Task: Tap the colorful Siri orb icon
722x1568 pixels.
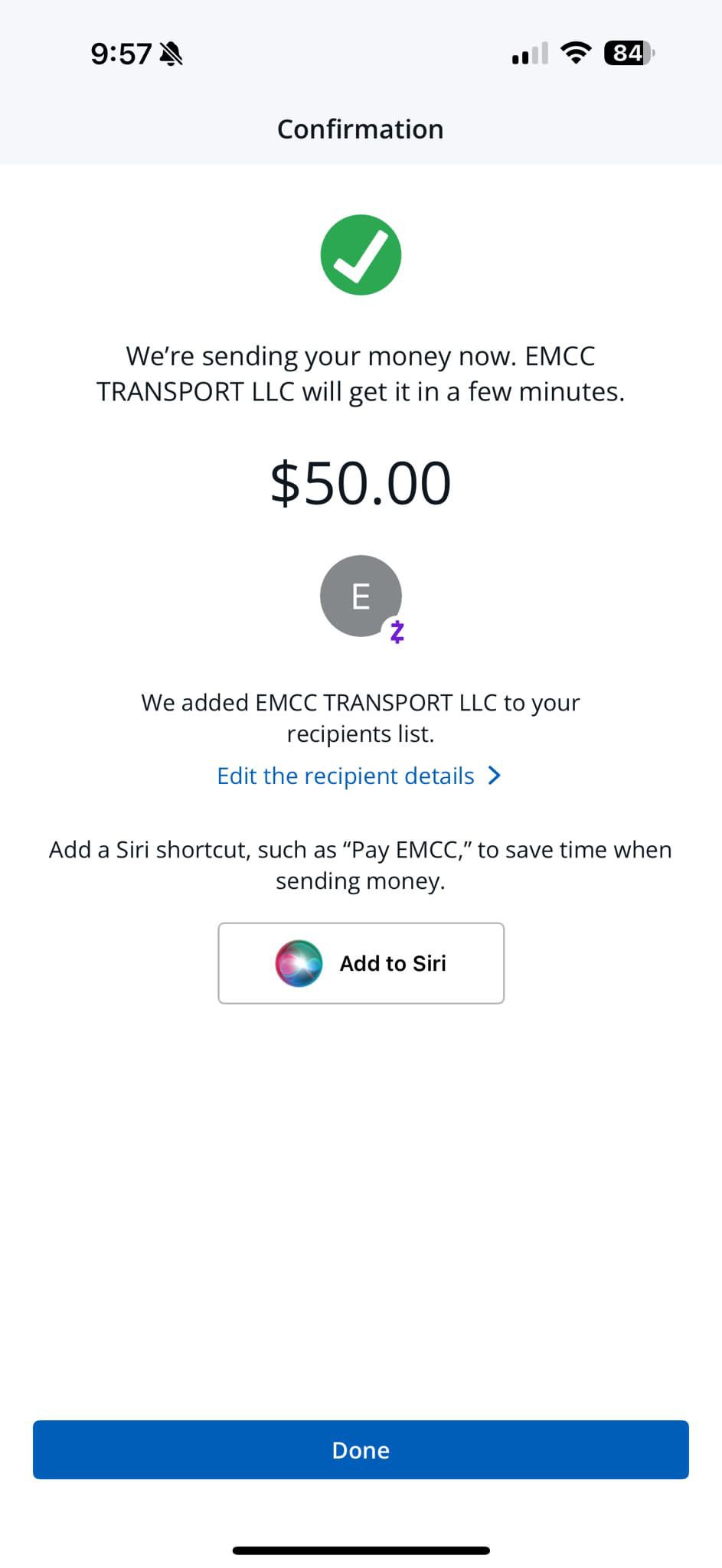Action: click(x=299, y=963)
